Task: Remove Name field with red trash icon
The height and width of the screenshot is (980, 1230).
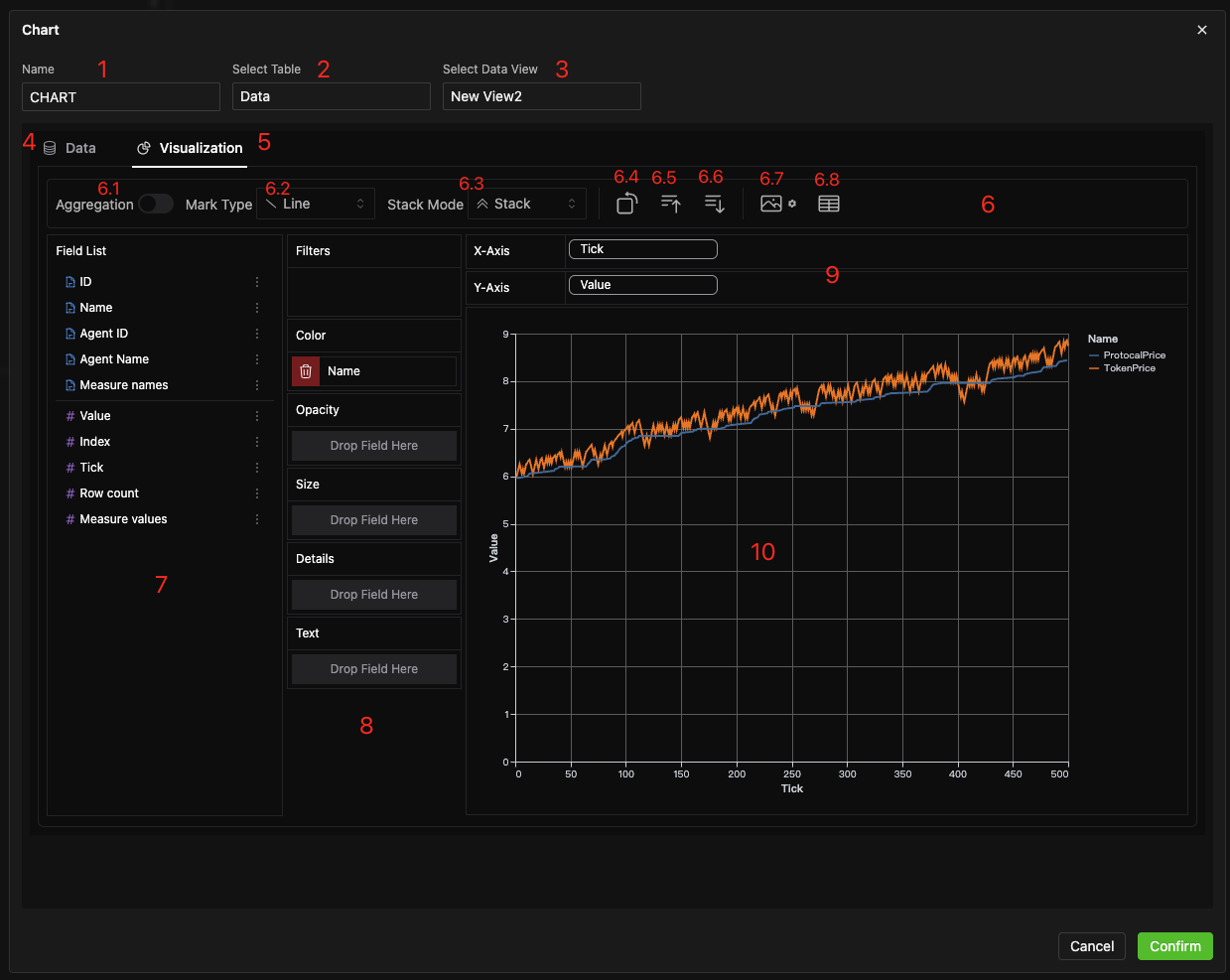Action: tap(306, 371)
